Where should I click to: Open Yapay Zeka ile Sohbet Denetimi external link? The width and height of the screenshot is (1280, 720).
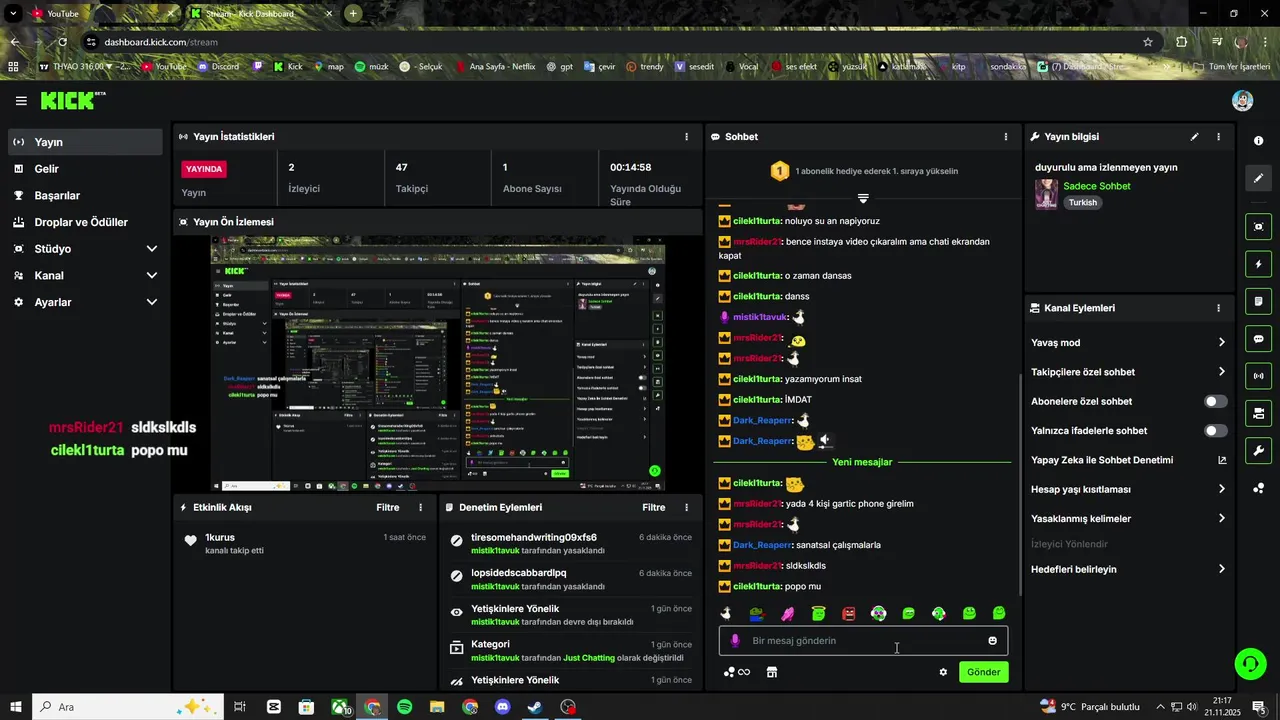(1221, 460)
